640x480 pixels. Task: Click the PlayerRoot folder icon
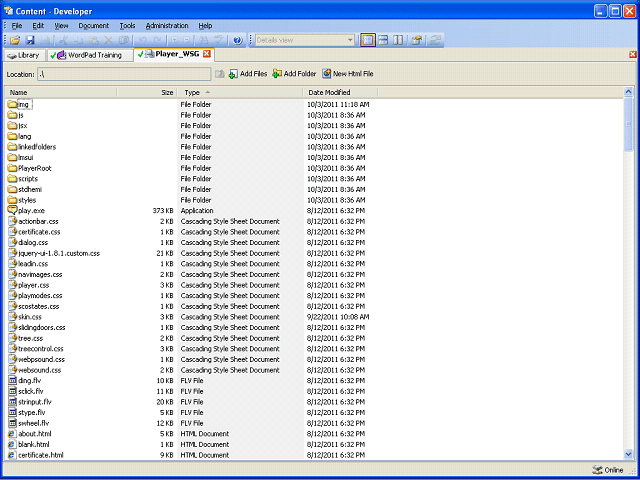[13, 168]
